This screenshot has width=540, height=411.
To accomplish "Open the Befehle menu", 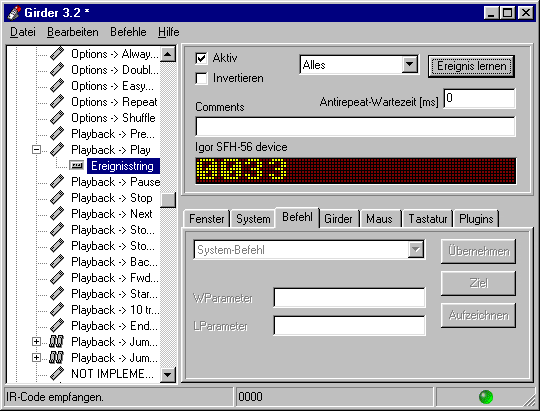I will coord(128,32).
